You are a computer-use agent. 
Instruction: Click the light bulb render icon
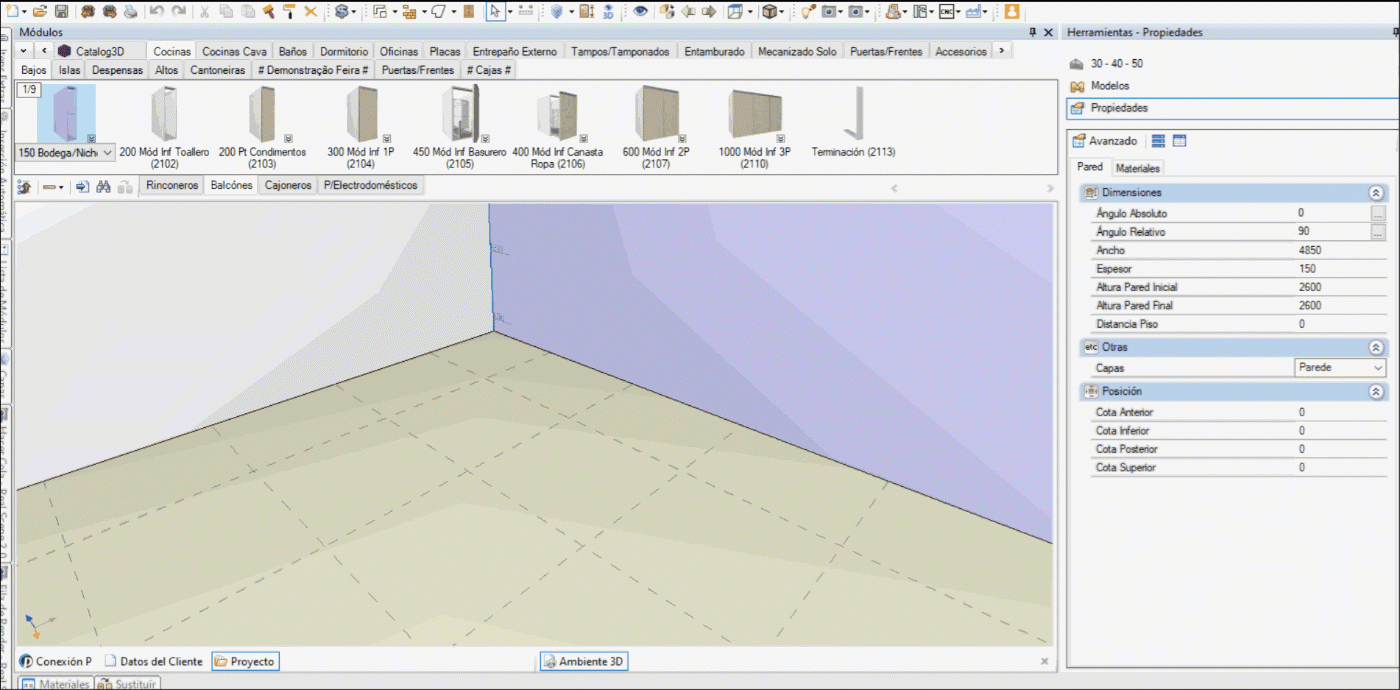808,11
